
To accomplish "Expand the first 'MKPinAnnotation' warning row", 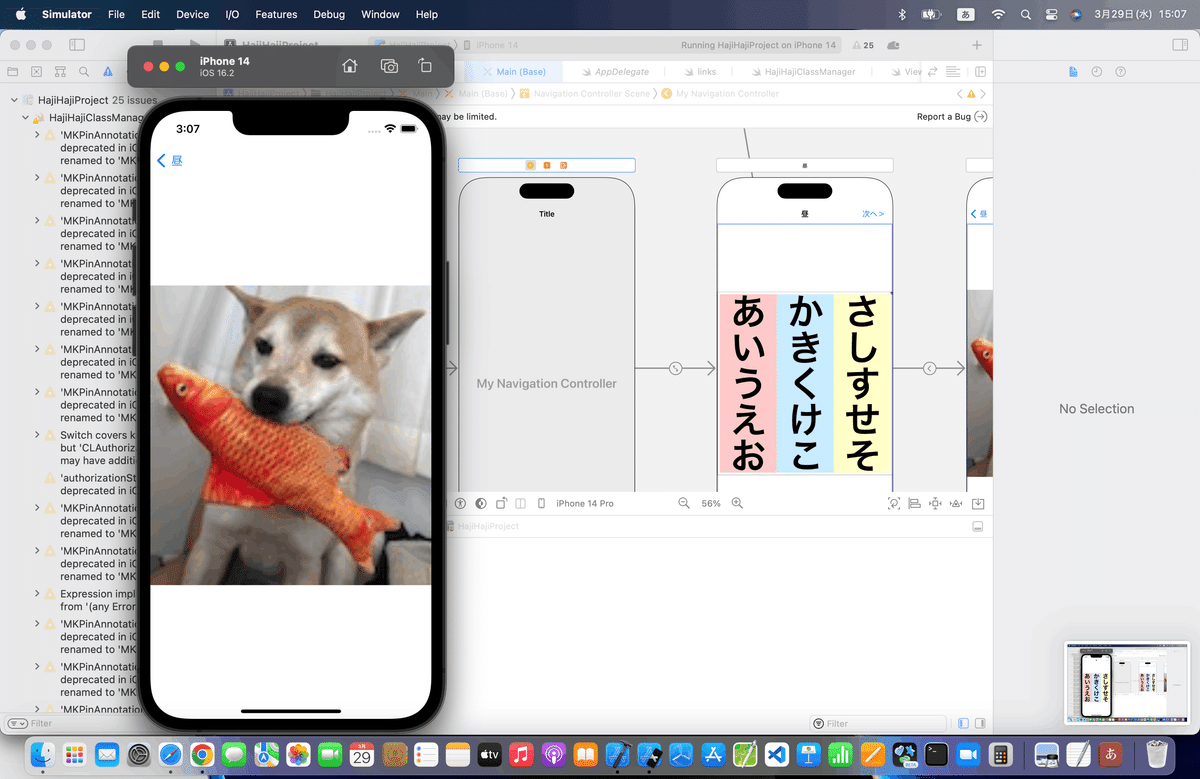I will click(37, 134).
